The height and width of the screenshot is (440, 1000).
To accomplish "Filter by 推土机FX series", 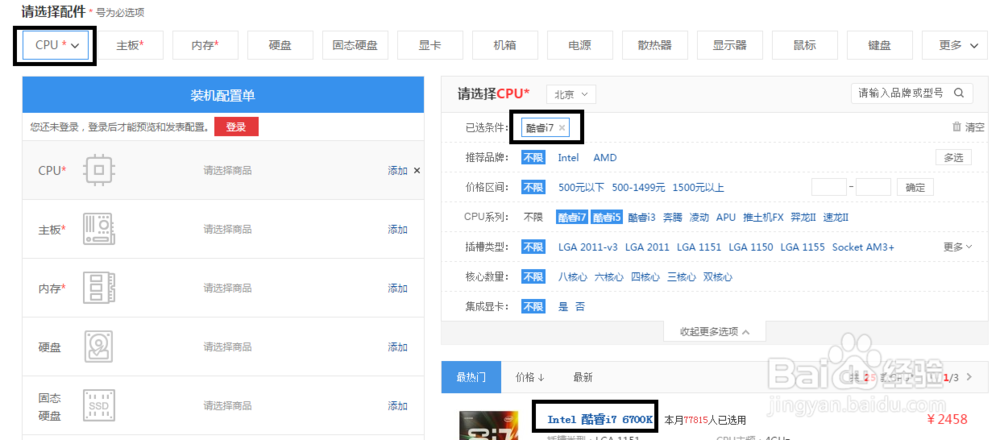I will (x=763, y=217).
